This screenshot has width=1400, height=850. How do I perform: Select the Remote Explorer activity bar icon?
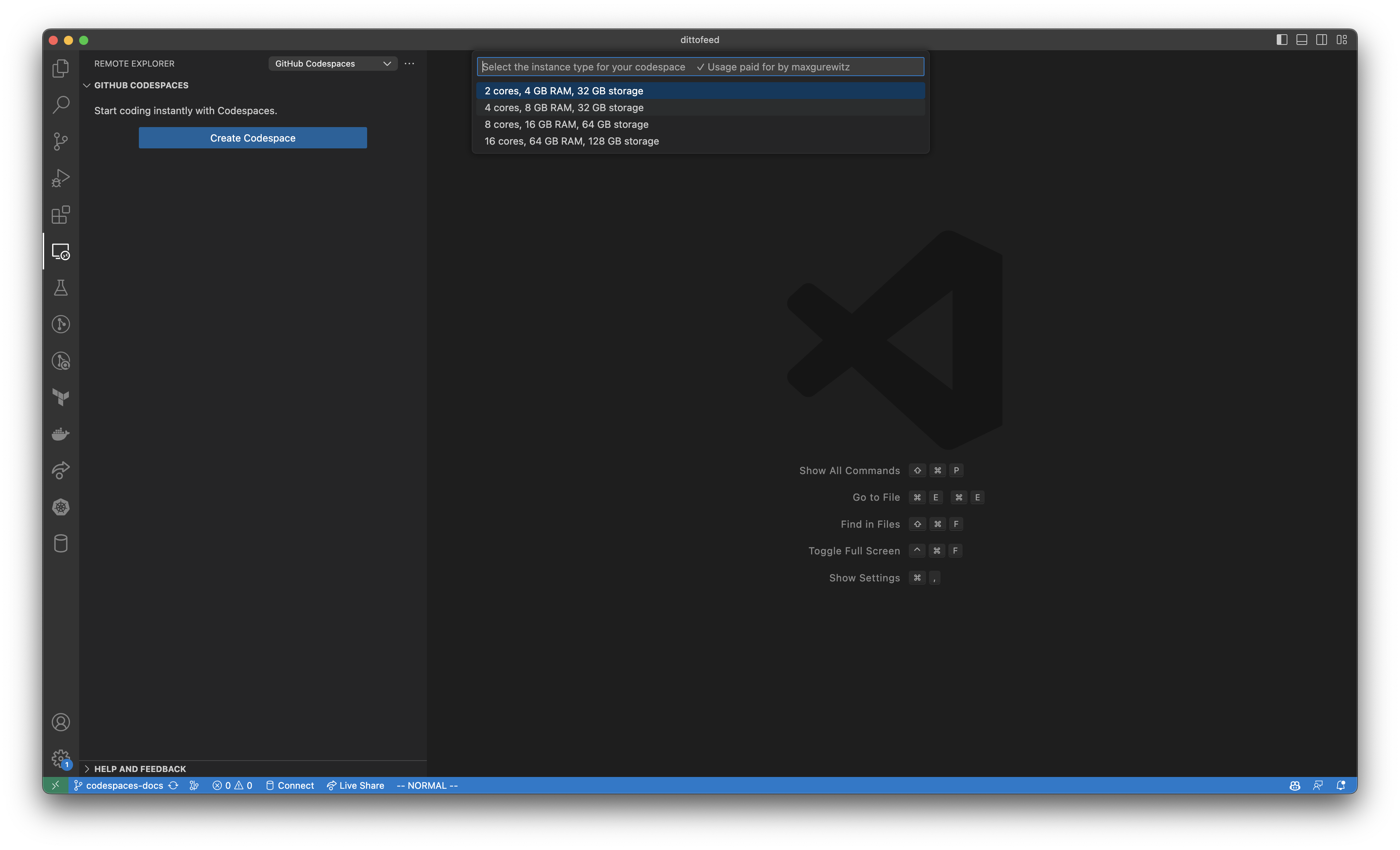pyautogui.click(x=61, y=252)
